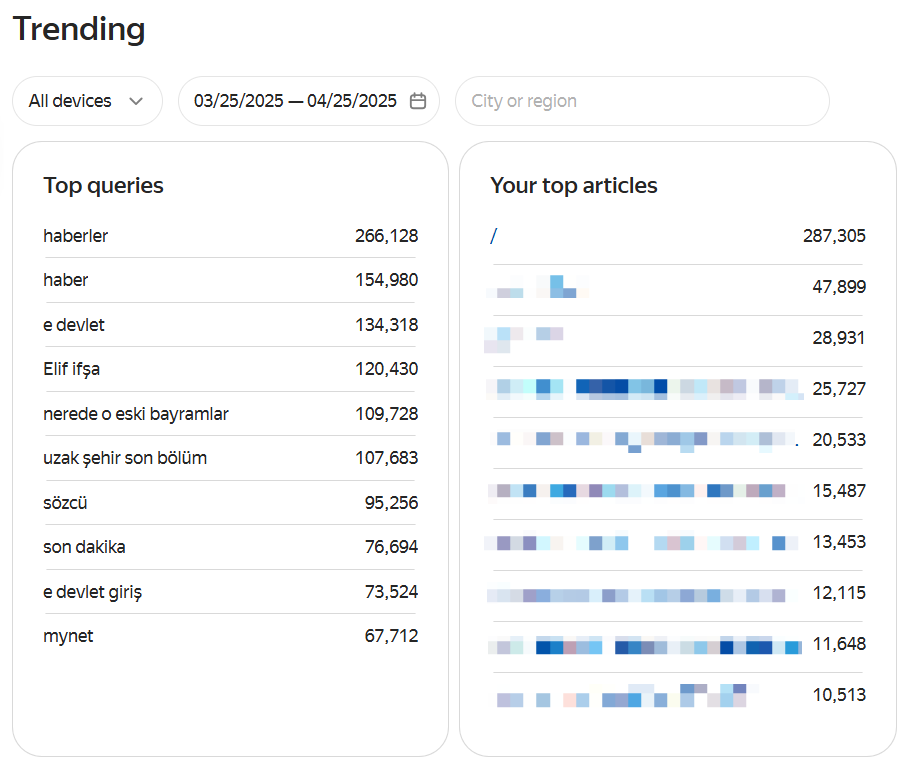Click the "son dakika" query
Screen dimensions: 916x772
(x=84, y=548)
